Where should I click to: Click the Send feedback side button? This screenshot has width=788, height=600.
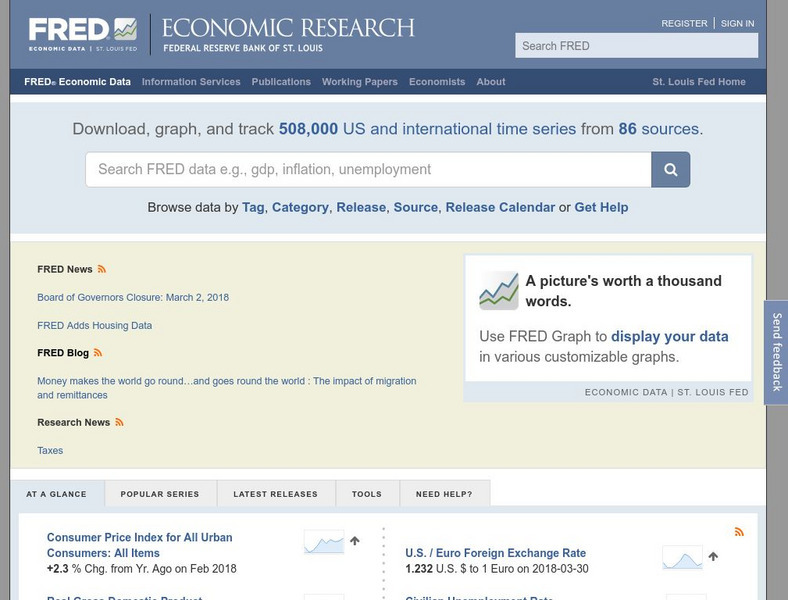click(776, 352)
